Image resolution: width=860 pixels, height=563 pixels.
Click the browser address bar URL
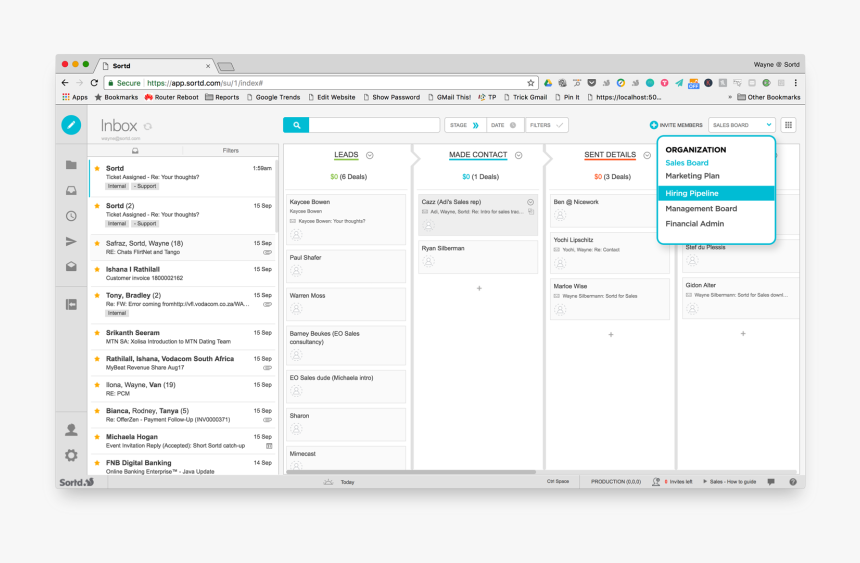(205, 83)
